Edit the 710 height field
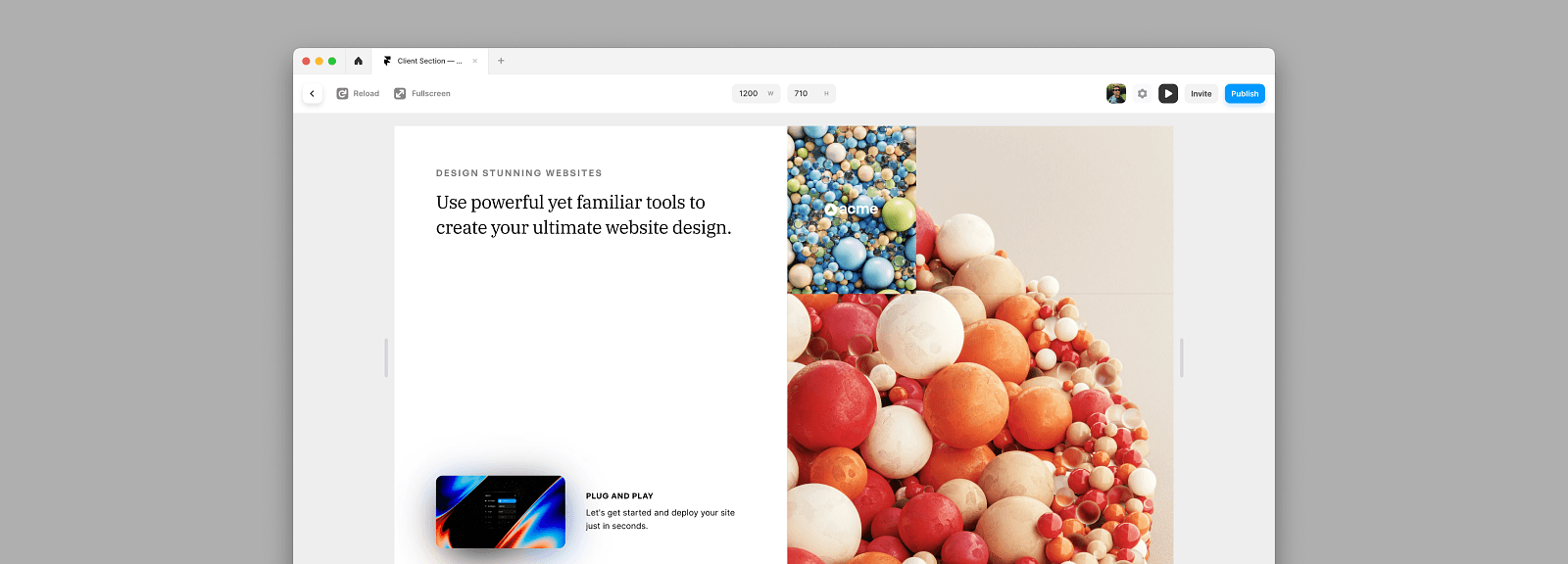1568x564 pixels. 811,94
